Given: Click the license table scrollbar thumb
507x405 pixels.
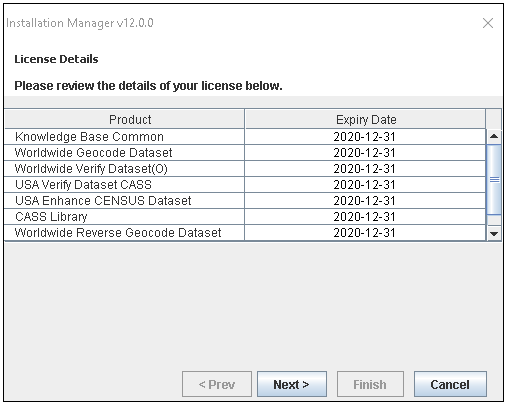Looking at the screenshot, I should coord(494,179).
